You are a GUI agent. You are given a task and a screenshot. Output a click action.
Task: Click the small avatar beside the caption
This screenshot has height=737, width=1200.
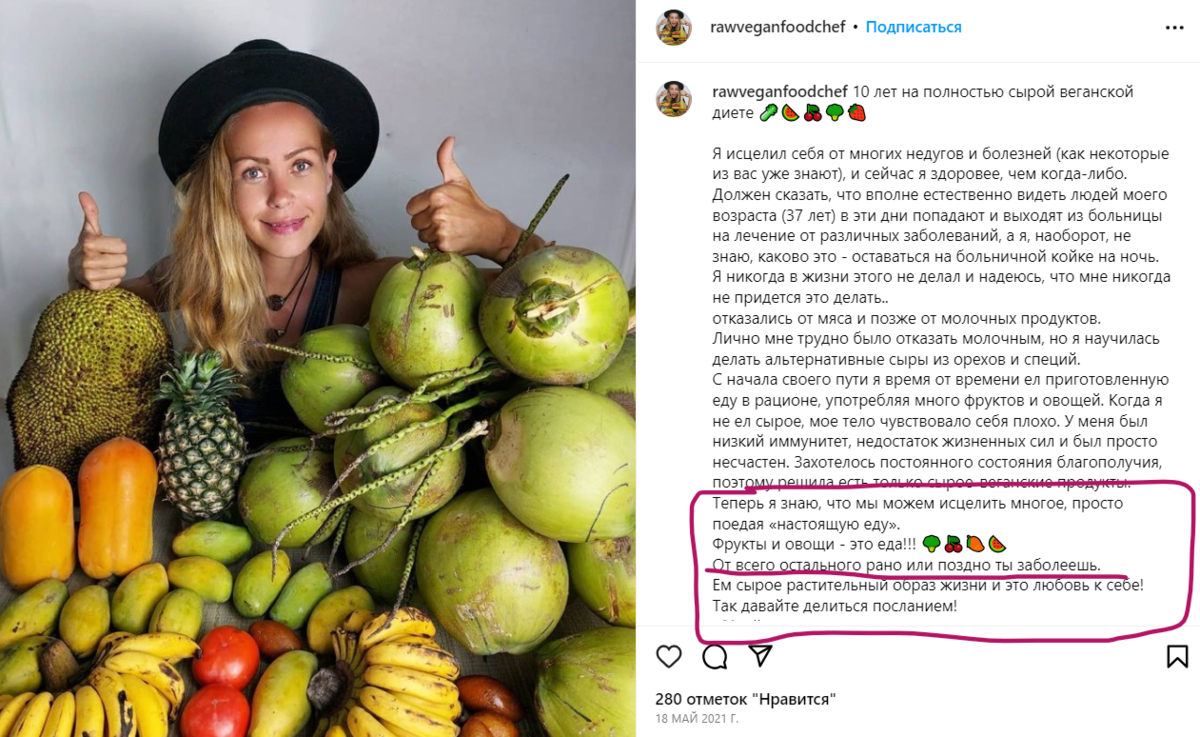pos(673,99)
